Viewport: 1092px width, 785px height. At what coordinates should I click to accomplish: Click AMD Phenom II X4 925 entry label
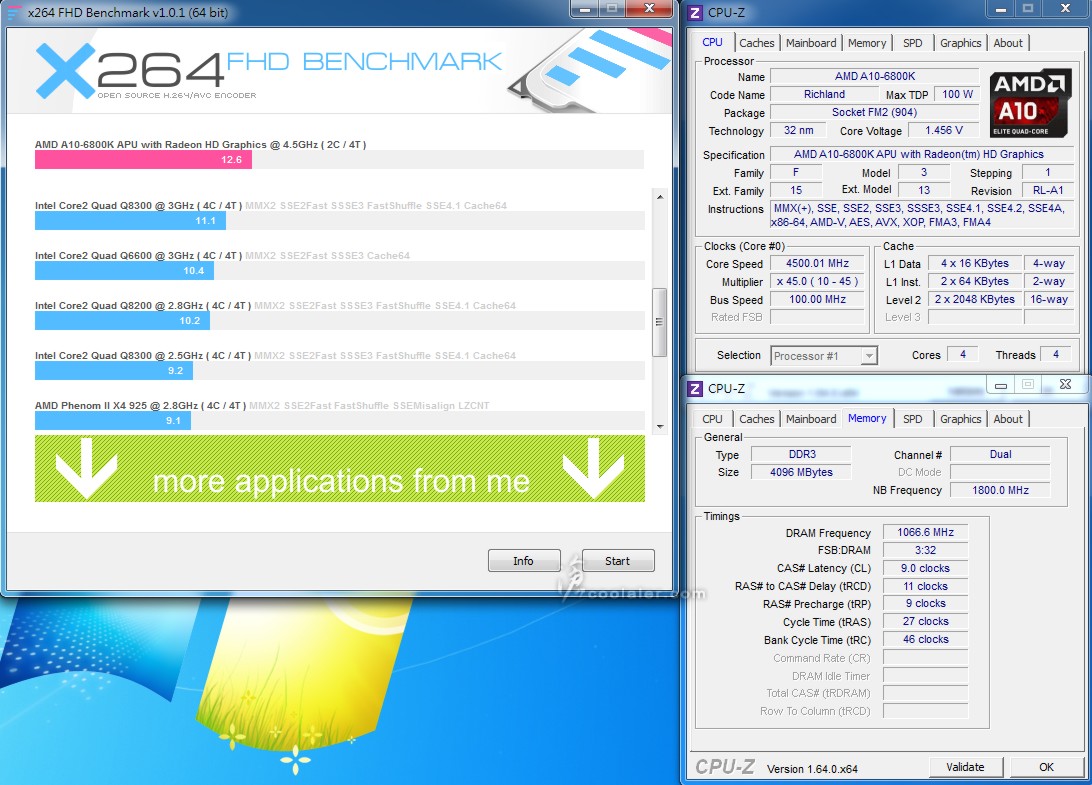[140, 406]
